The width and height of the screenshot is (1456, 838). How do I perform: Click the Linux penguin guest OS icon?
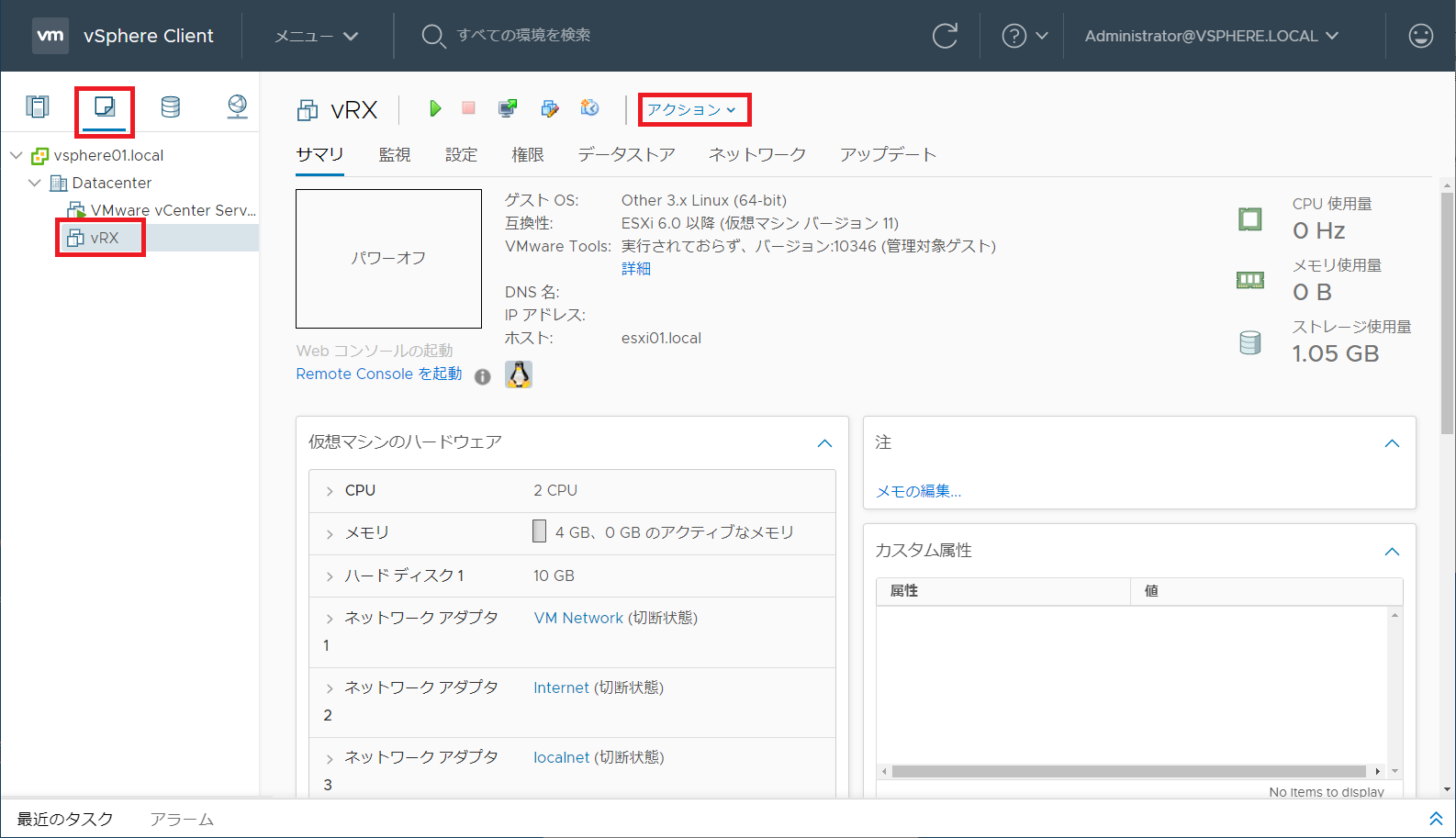pos(519,374)
